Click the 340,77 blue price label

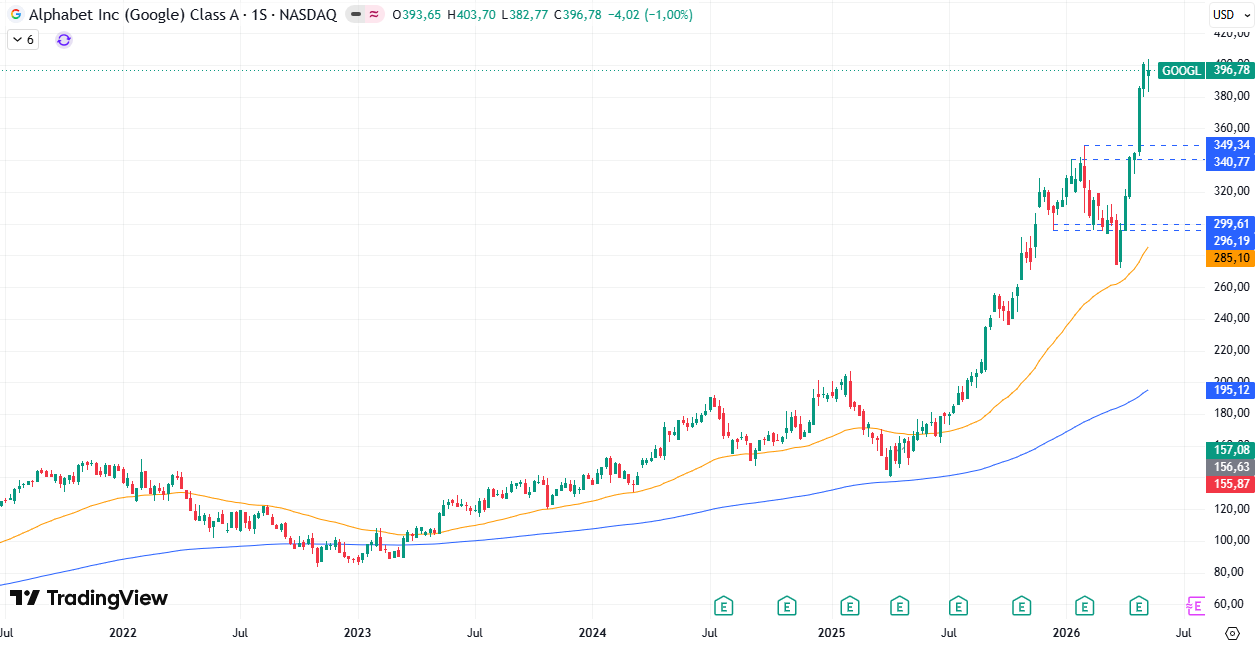tap(1232, 161)
